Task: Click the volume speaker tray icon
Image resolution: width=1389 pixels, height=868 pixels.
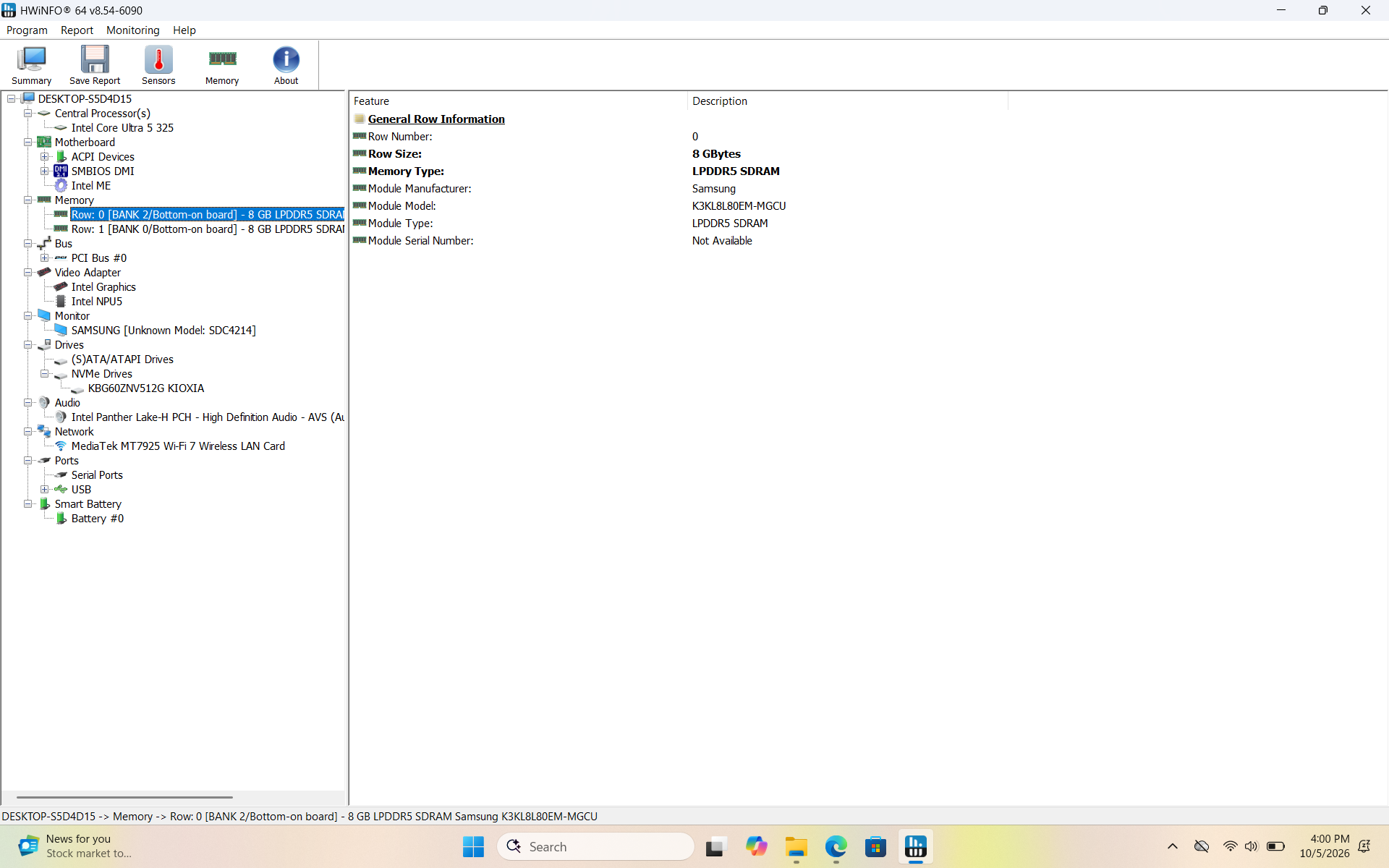Action: point(1252,846)
